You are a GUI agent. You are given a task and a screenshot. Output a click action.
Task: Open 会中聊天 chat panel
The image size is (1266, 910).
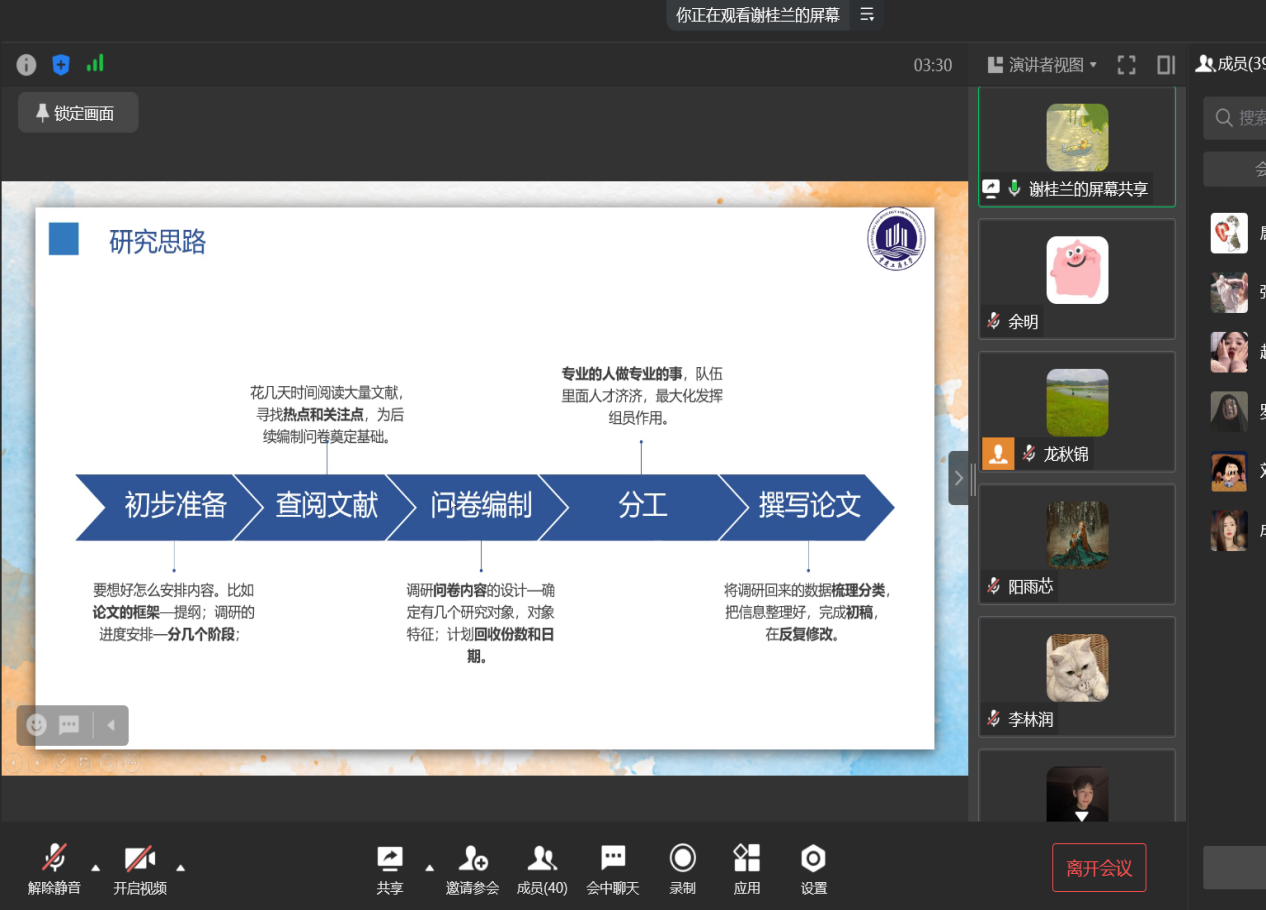pos(612,868)
